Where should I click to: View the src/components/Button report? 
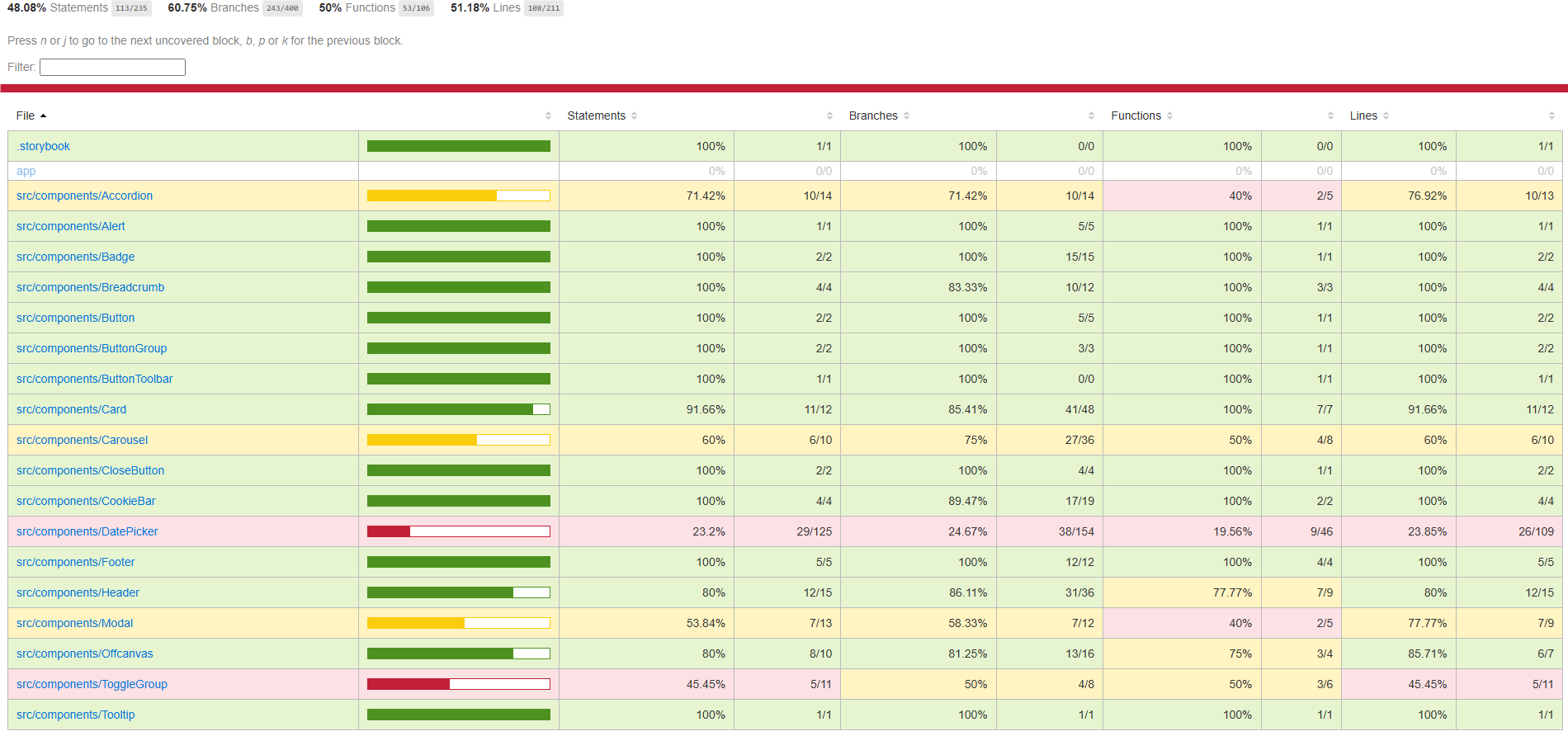75,318
